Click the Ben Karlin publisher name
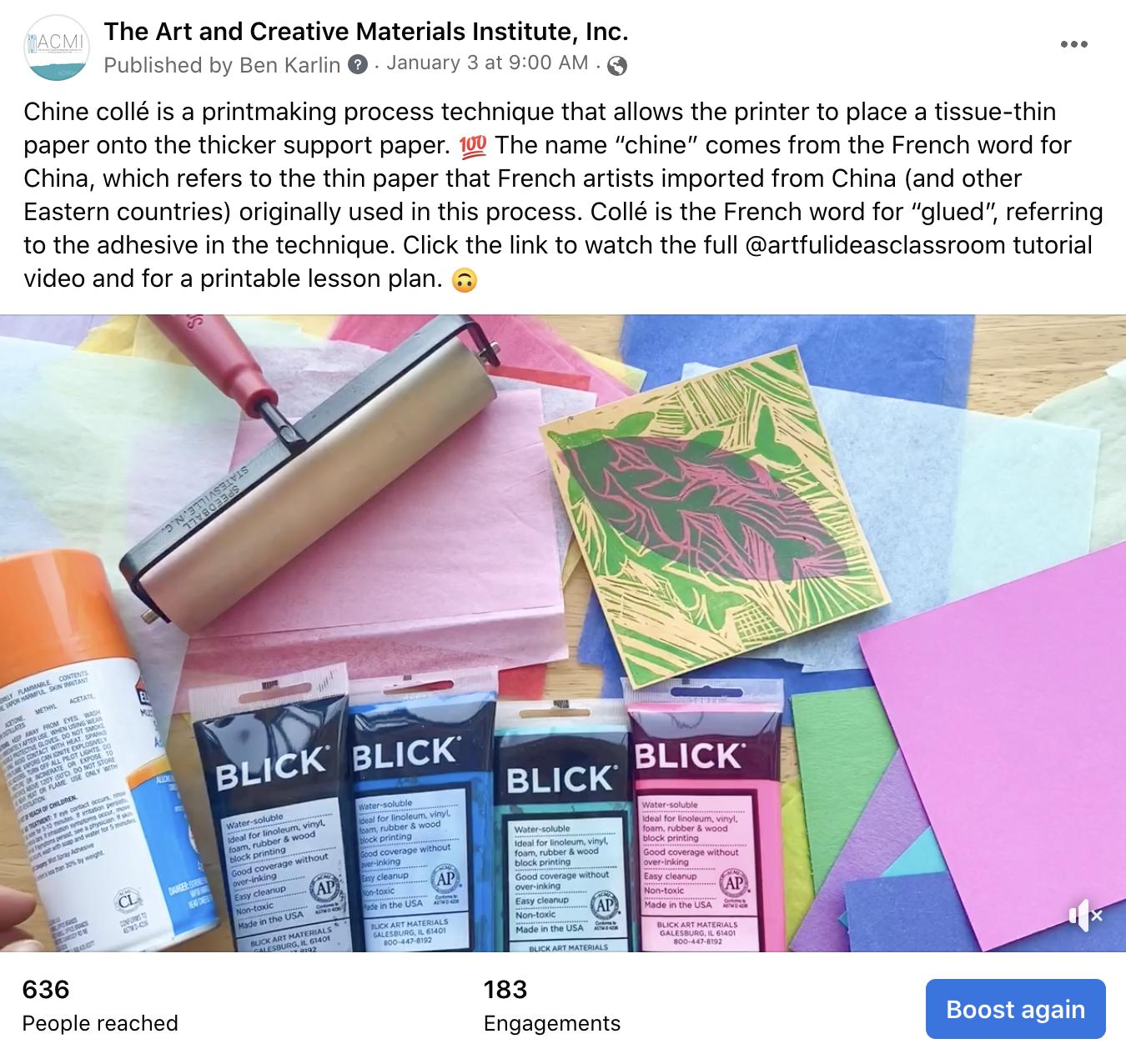 tap(289, 64)
